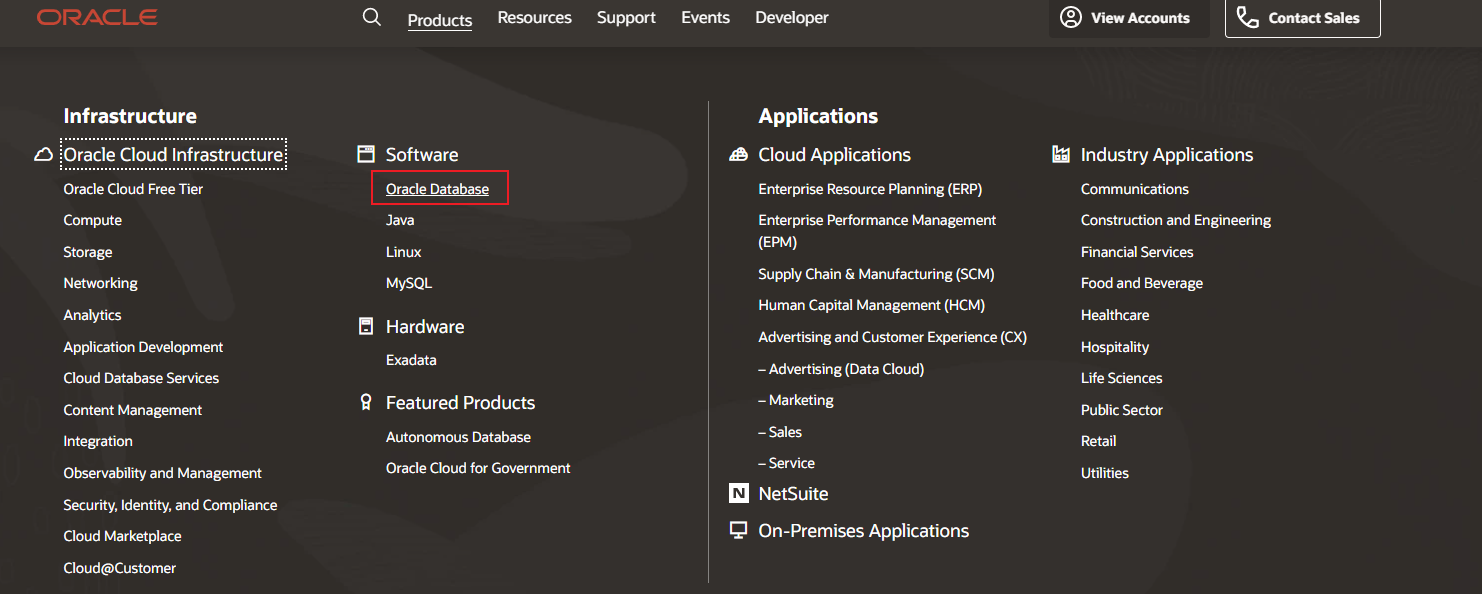Go to Networking
This screenshot has height=594, width=1482.
[x=101, y=283]
